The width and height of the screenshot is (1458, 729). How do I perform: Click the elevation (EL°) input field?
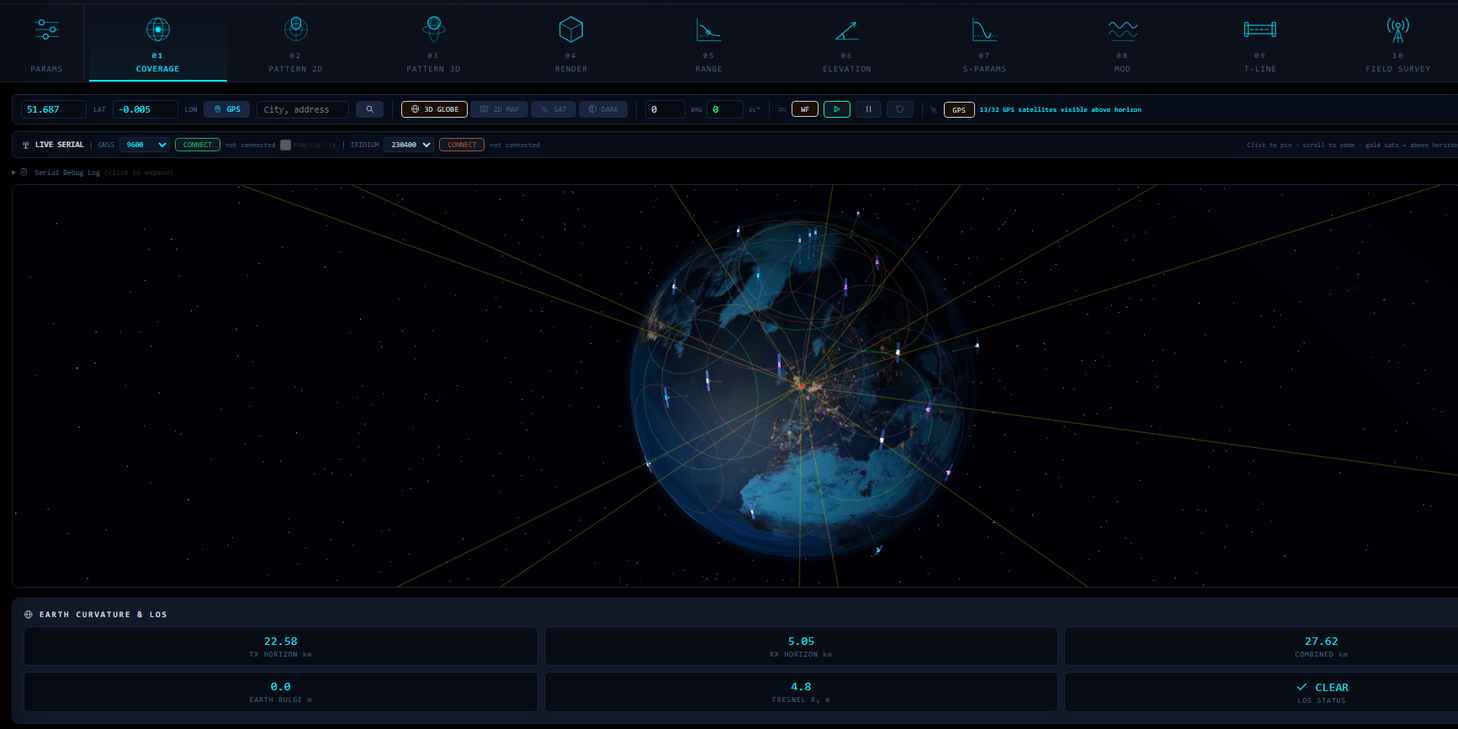[x=725, y=109]
